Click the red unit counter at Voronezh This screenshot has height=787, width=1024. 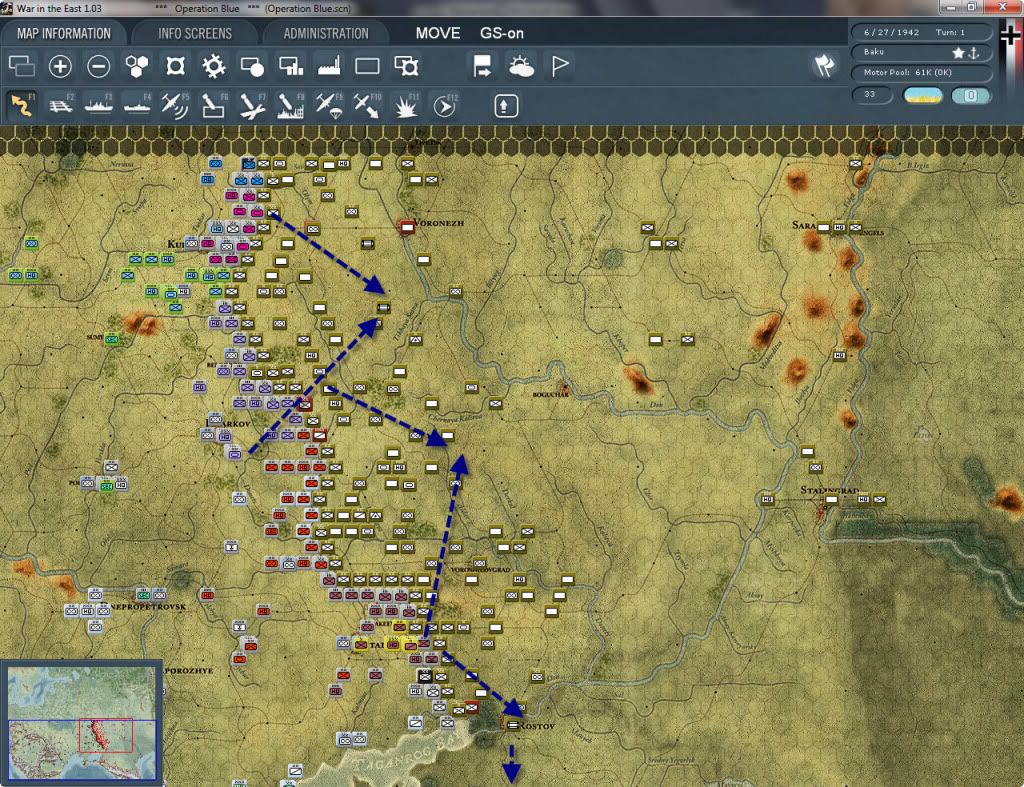407,227
